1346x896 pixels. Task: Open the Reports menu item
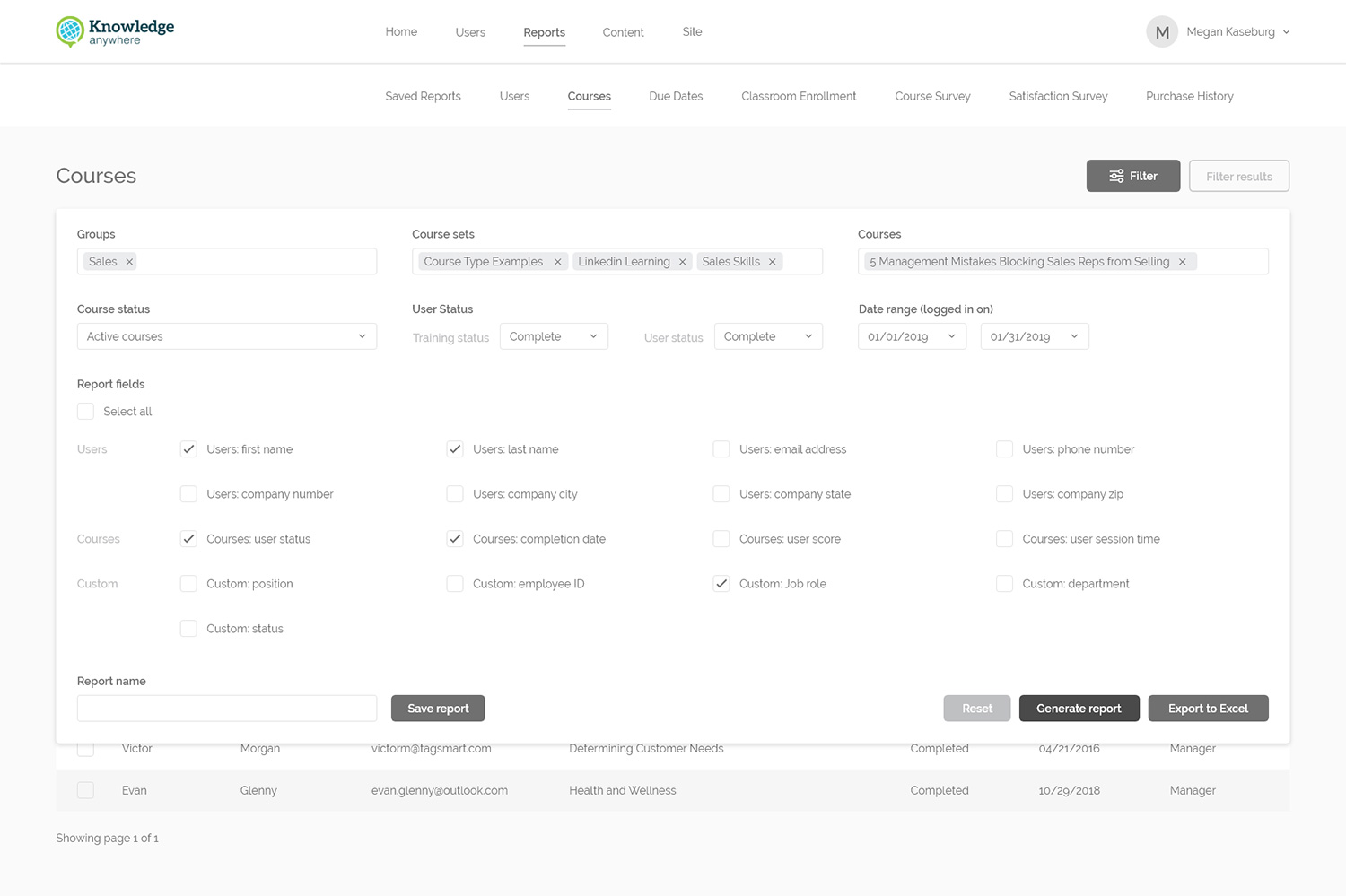click(544, 31)
